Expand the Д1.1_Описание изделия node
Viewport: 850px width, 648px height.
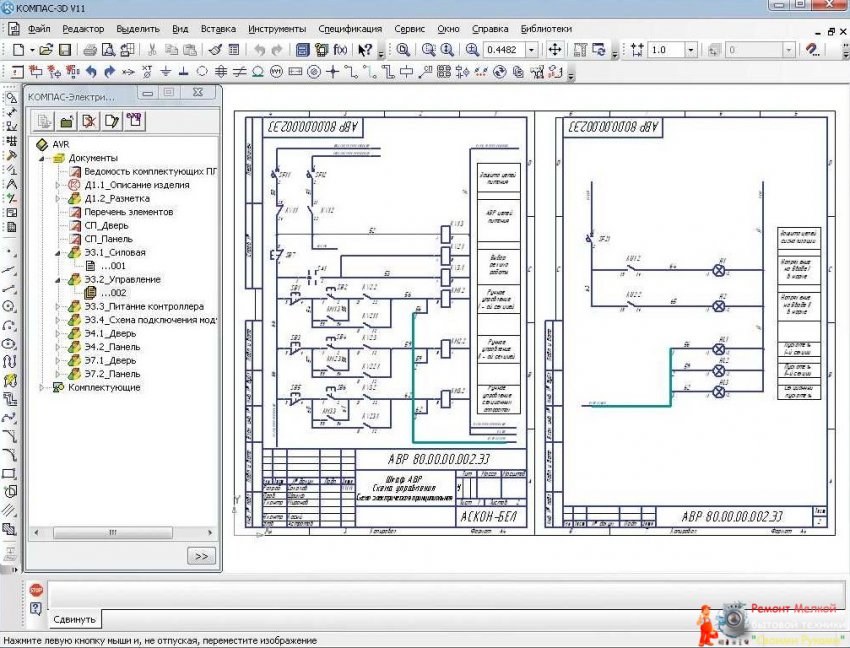point(57,185)
